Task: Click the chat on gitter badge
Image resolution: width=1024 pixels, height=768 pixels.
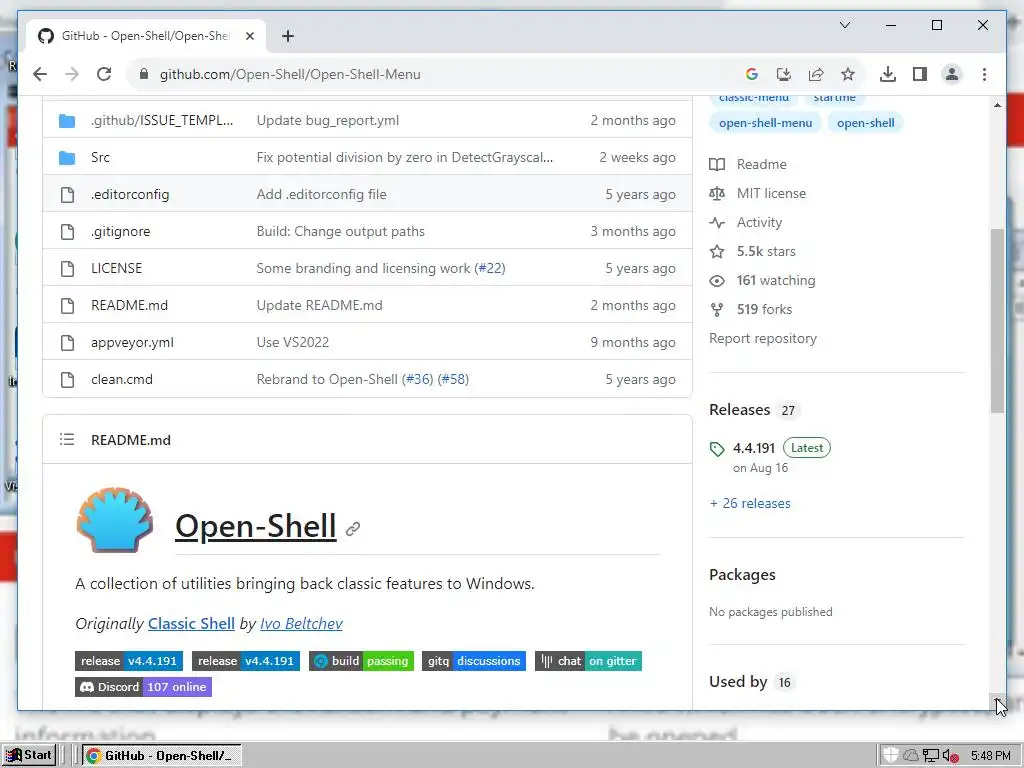Action: coord(588,661)
